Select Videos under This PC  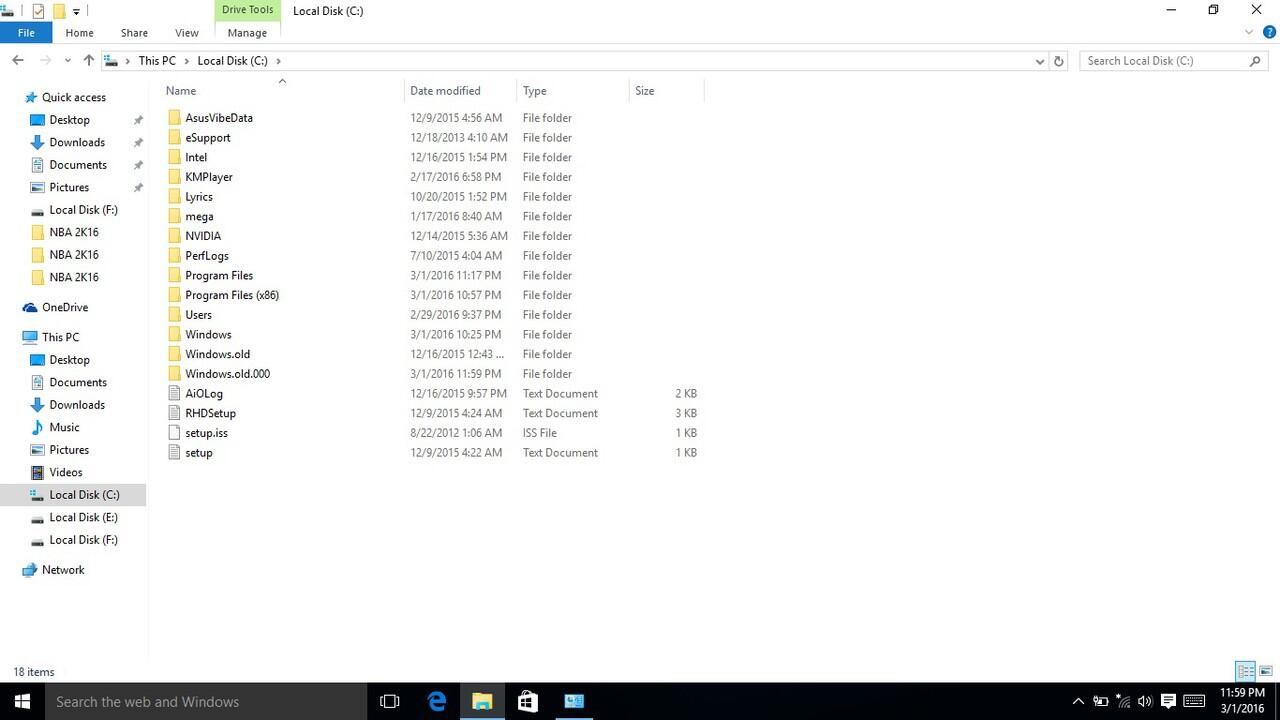pos(66,472)
